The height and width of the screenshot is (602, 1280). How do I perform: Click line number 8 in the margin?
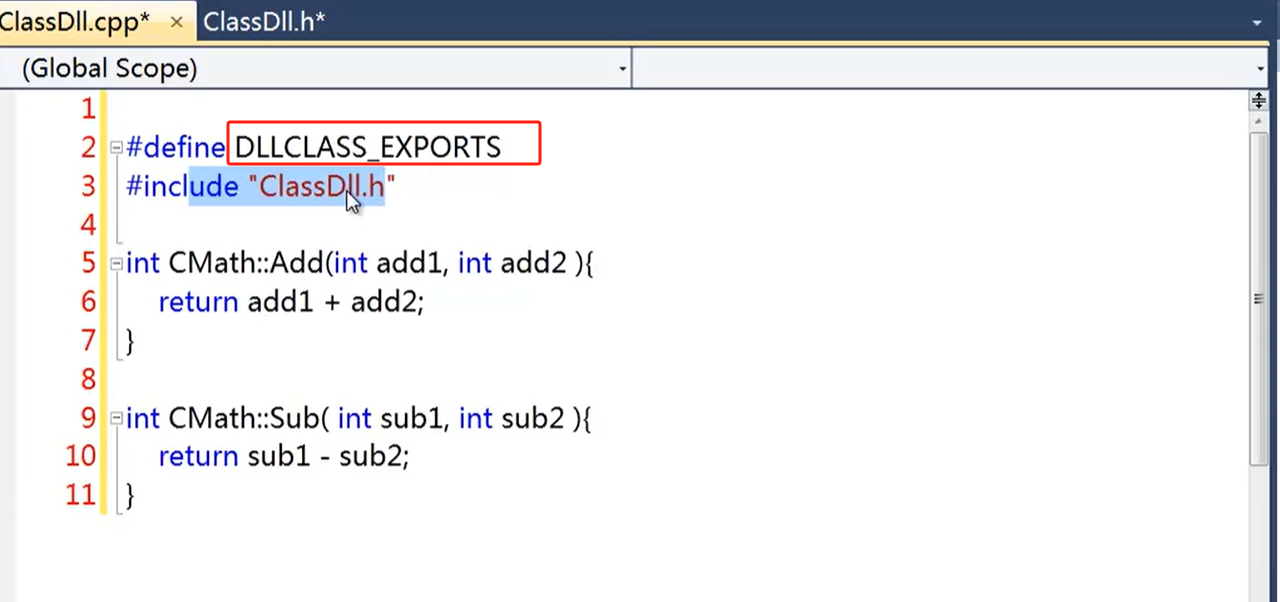88,380
